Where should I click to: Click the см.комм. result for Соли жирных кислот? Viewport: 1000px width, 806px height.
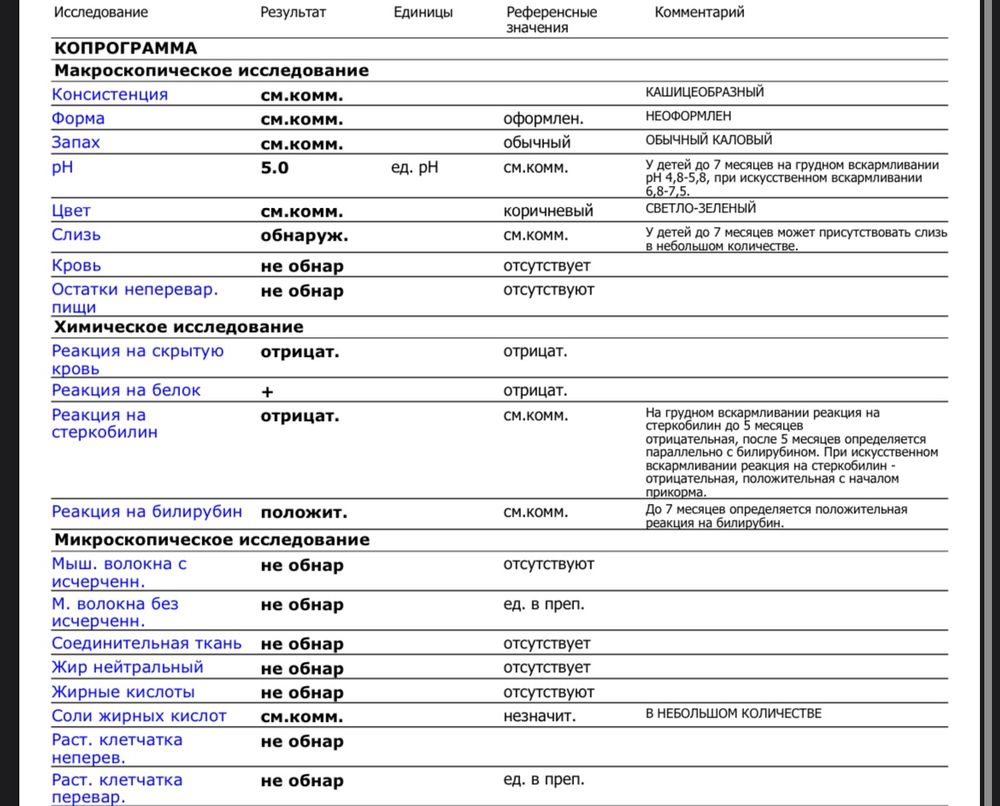pyautogui.click(x=302, y=717)
